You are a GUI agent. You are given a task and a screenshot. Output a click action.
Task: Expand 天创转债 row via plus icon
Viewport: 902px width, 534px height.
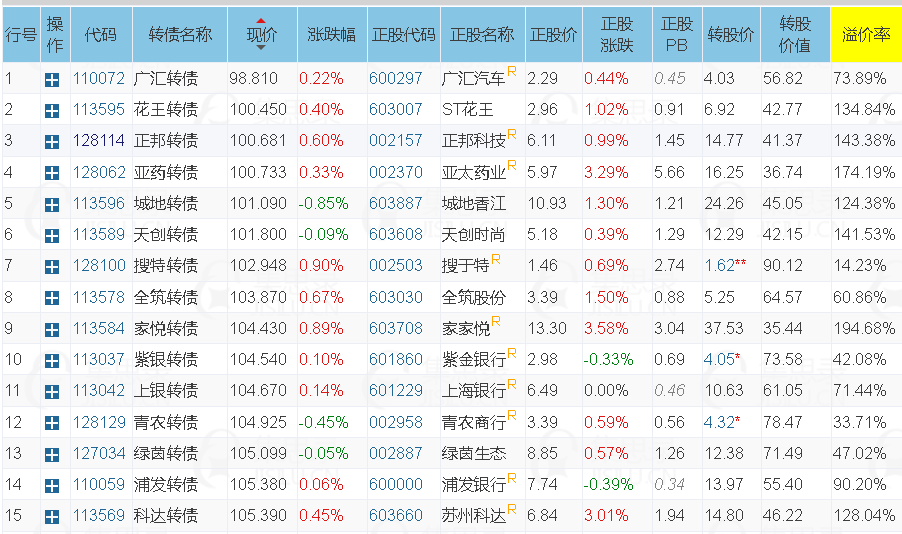(x=52, y=236)
